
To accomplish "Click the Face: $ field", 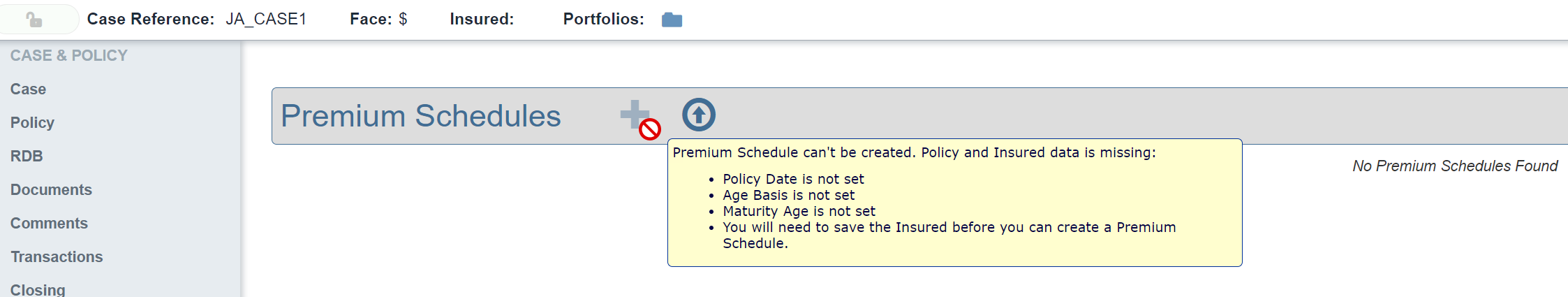I will tap(378, 20).
